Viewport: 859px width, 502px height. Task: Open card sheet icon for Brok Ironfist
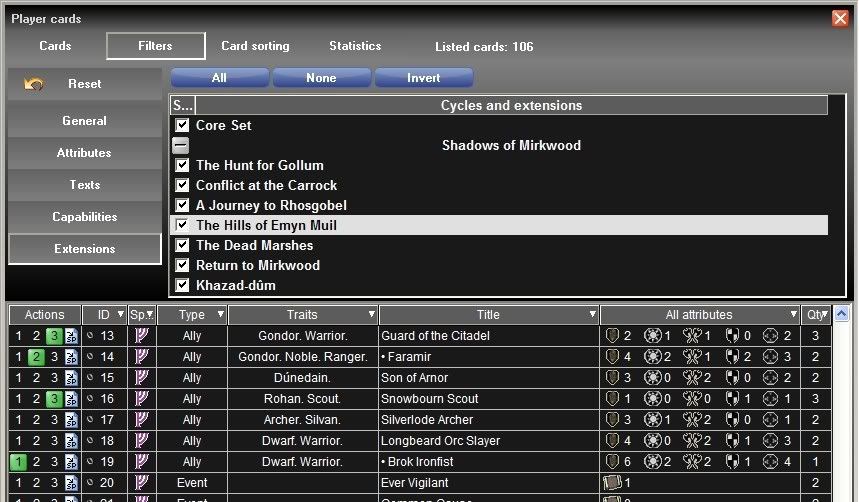click(71, 462)
